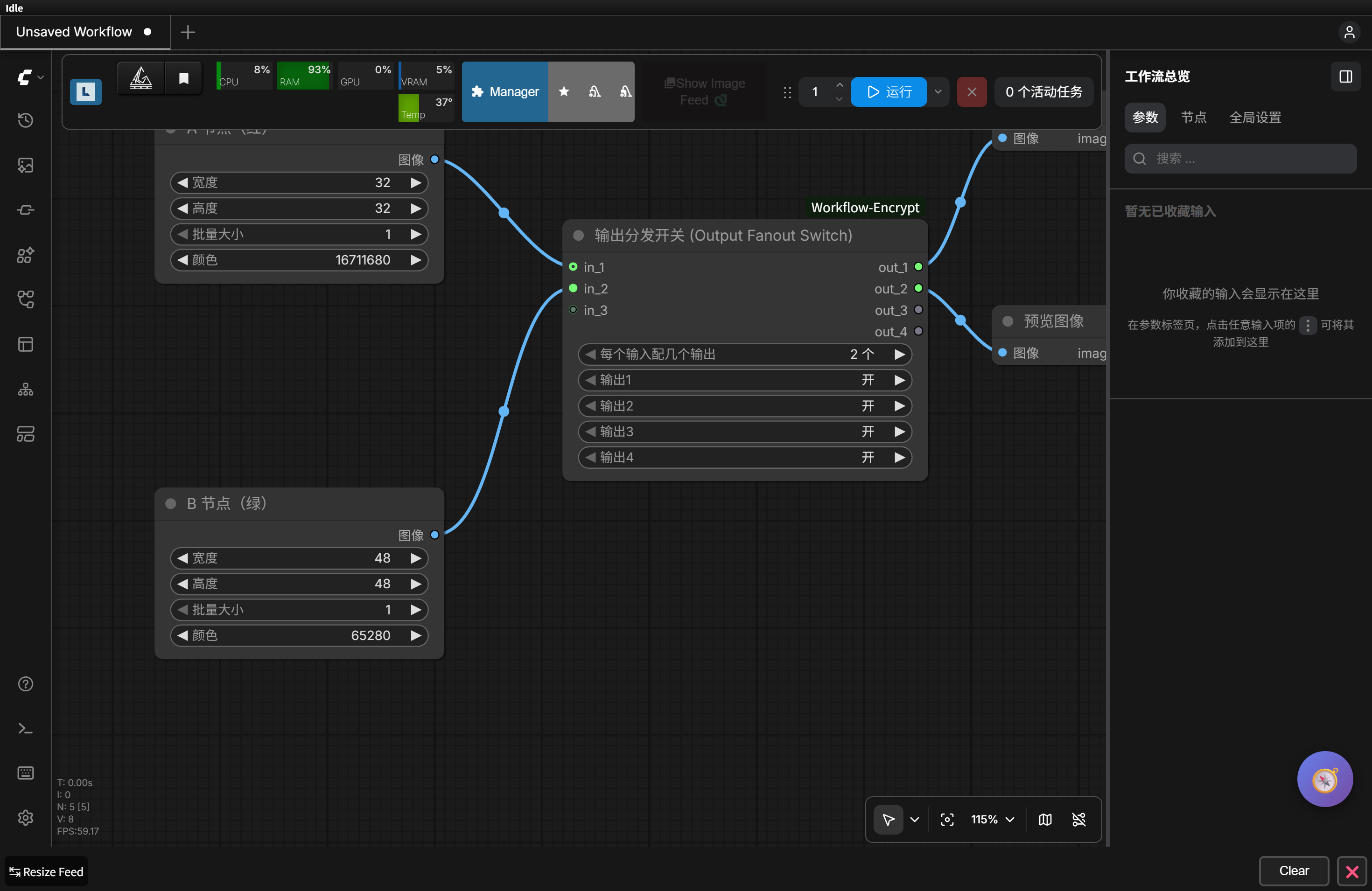Toggle 输出3 switch in Fanout node
This screenshot has width=1372, height=891.
pos(745,432)
